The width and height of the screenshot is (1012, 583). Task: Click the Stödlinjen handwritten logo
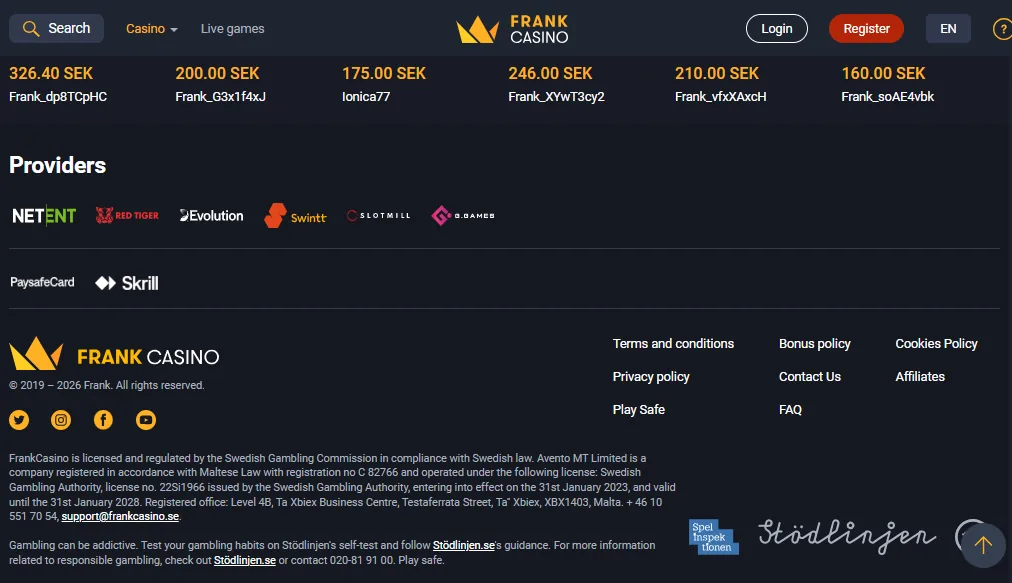847,536
